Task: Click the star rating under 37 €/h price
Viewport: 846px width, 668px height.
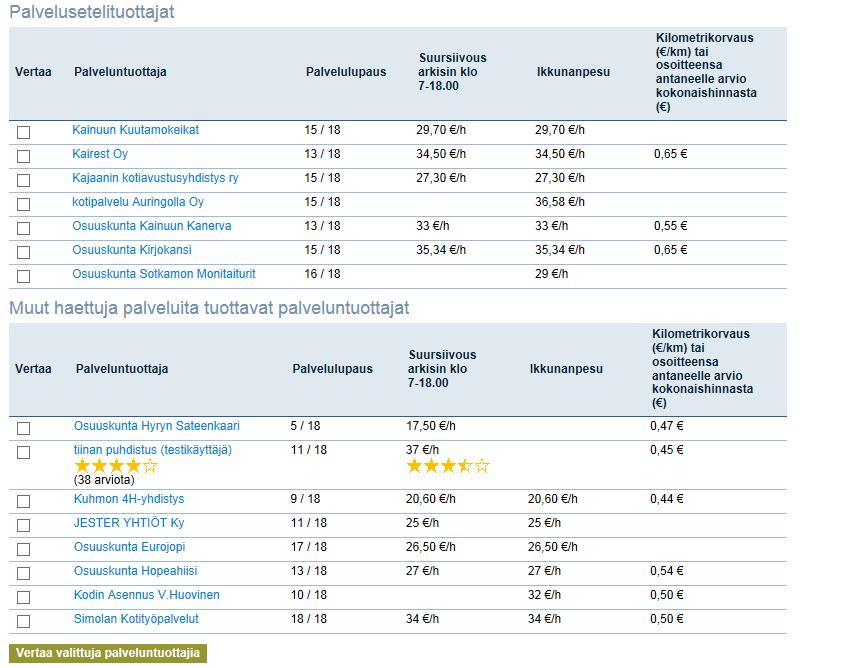Action: click(448, 466)
